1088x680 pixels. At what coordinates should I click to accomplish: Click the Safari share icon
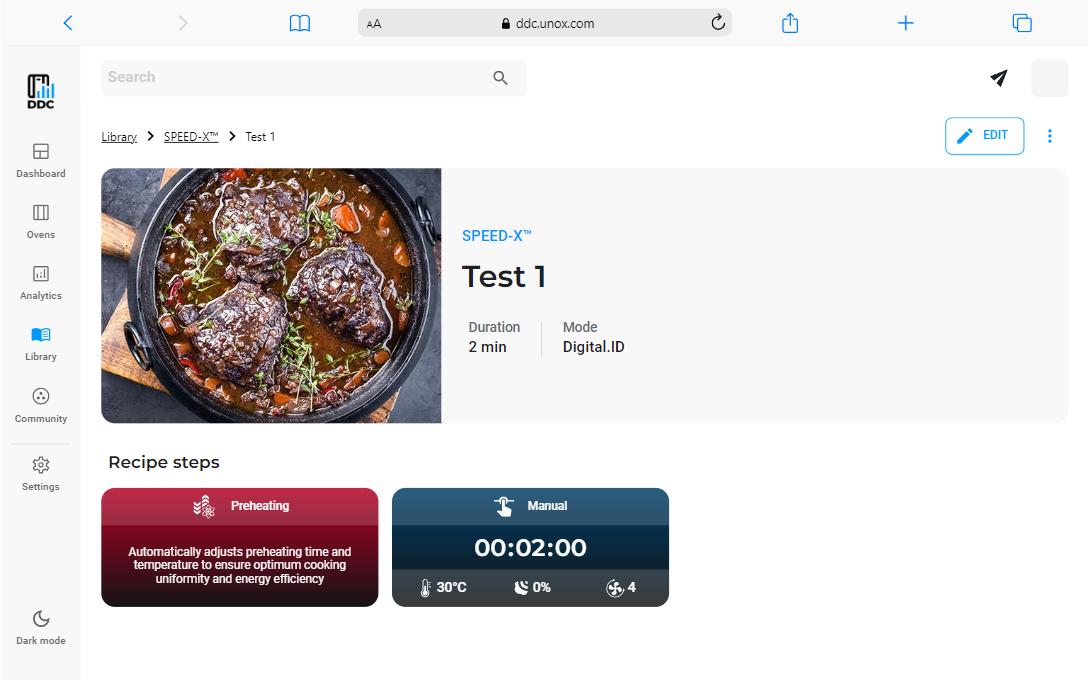coord(789,22)
